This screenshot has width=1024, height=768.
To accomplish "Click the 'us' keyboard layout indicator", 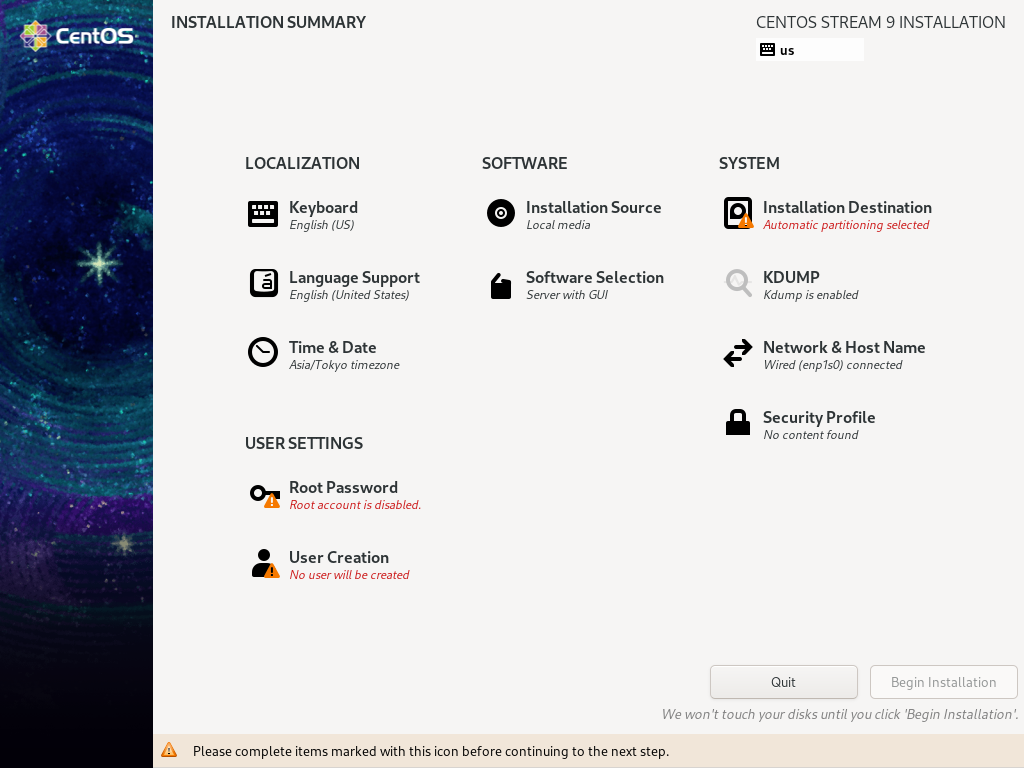I will (x=809, y=50).
